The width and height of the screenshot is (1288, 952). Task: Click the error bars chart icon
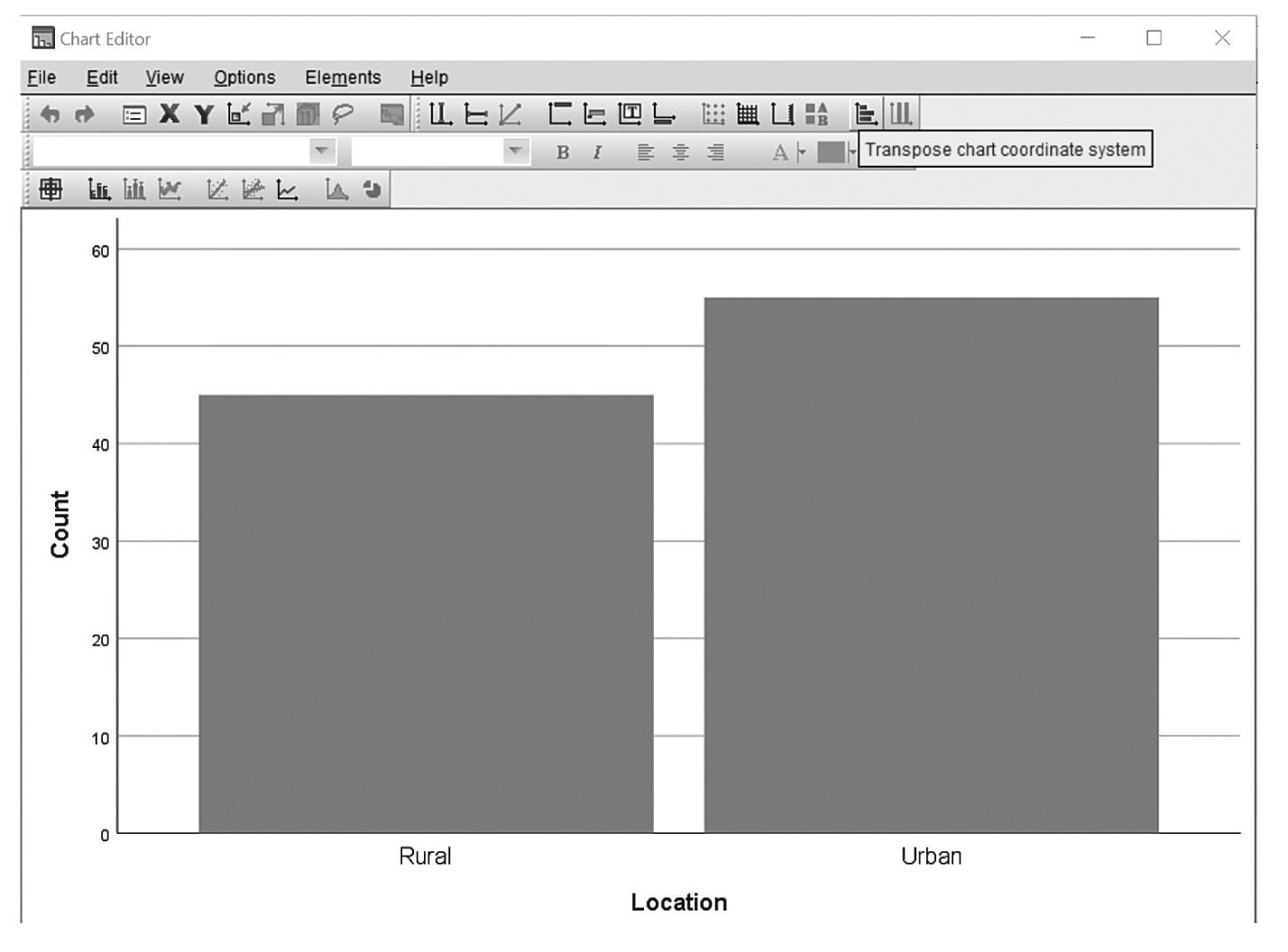134,189
